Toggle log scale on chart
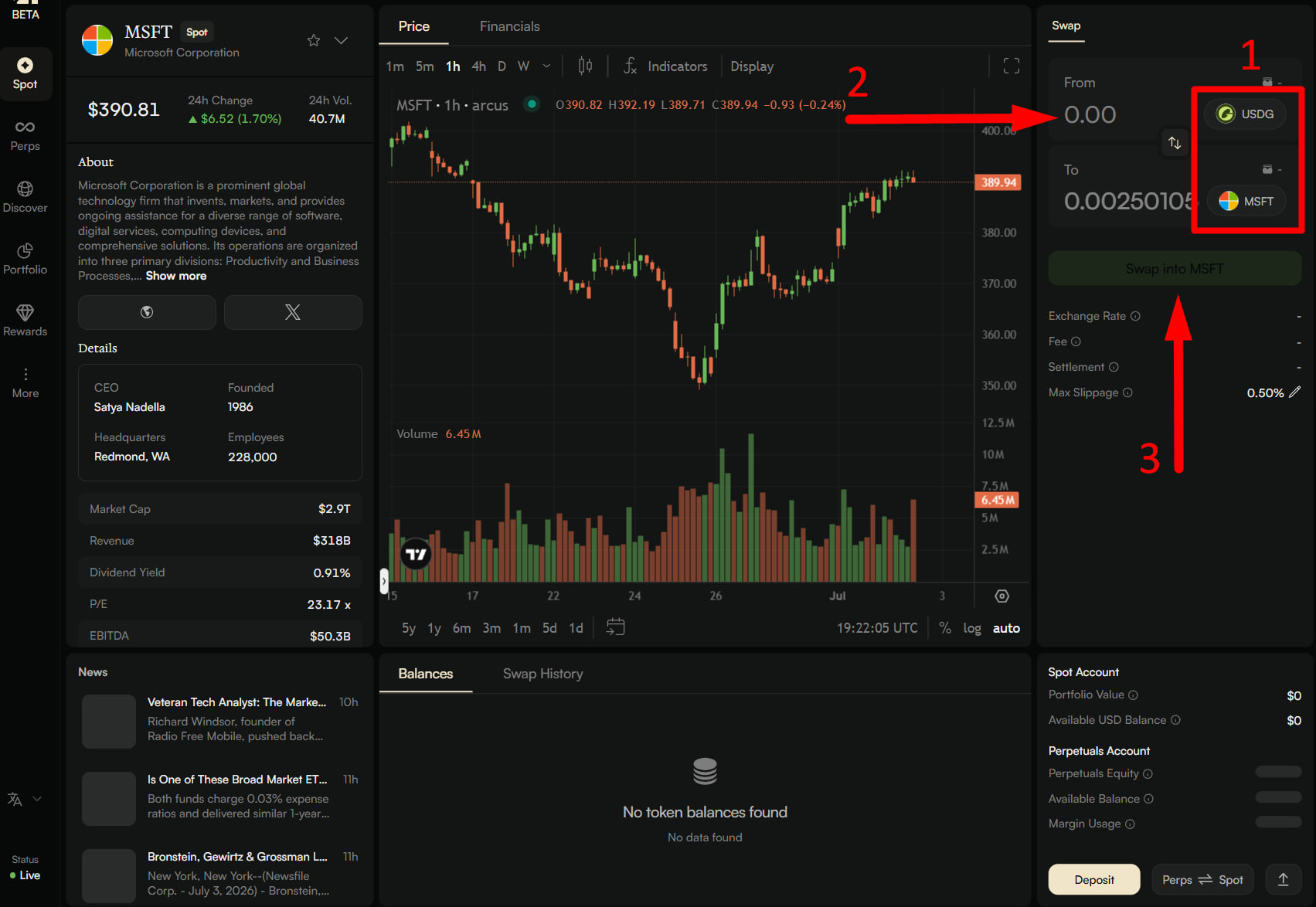This screenshot has height=907, width=1316. click(972, 628)
